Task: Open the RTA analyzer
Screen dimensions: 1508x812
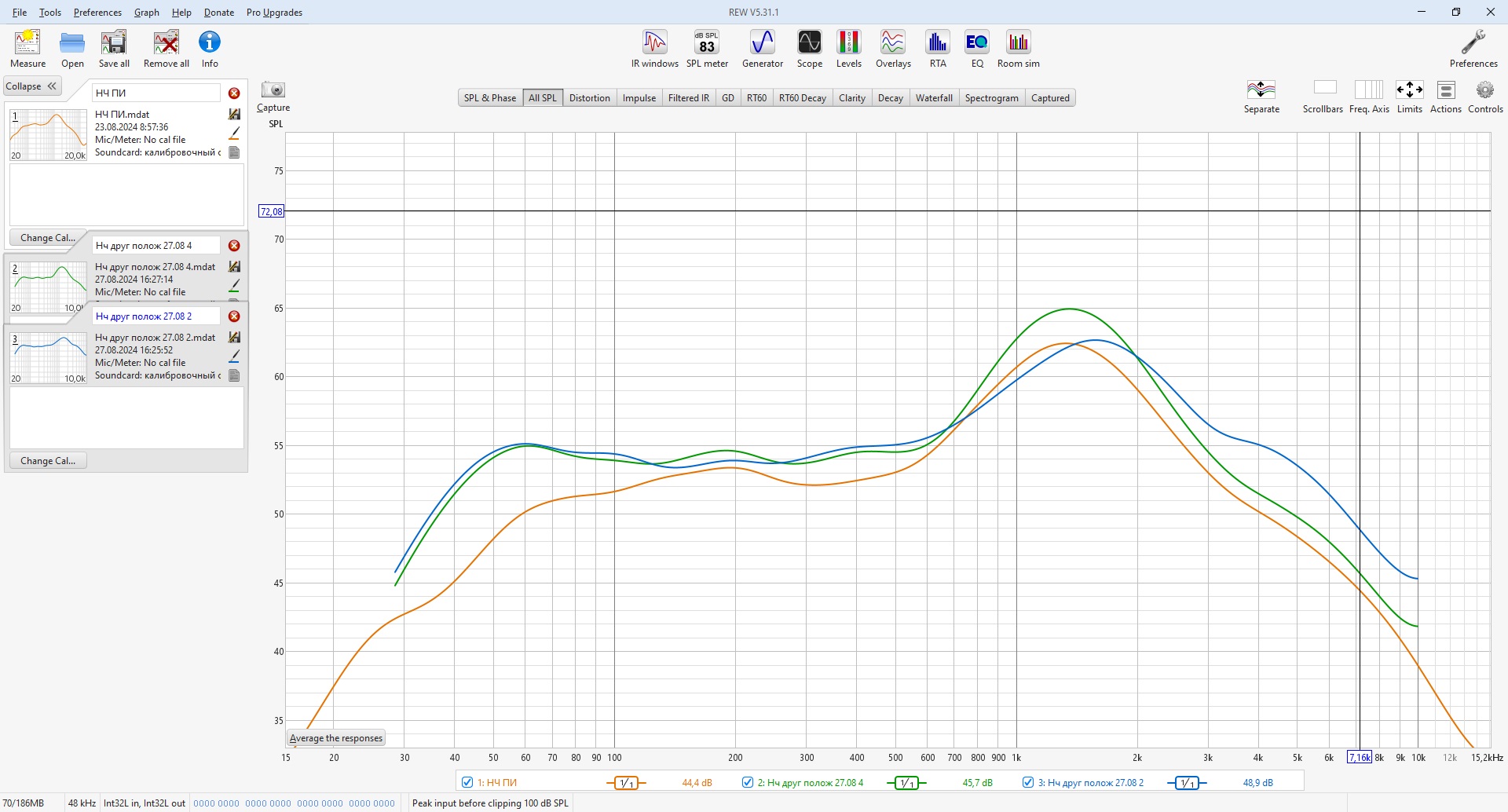Action: pos(938,49)
